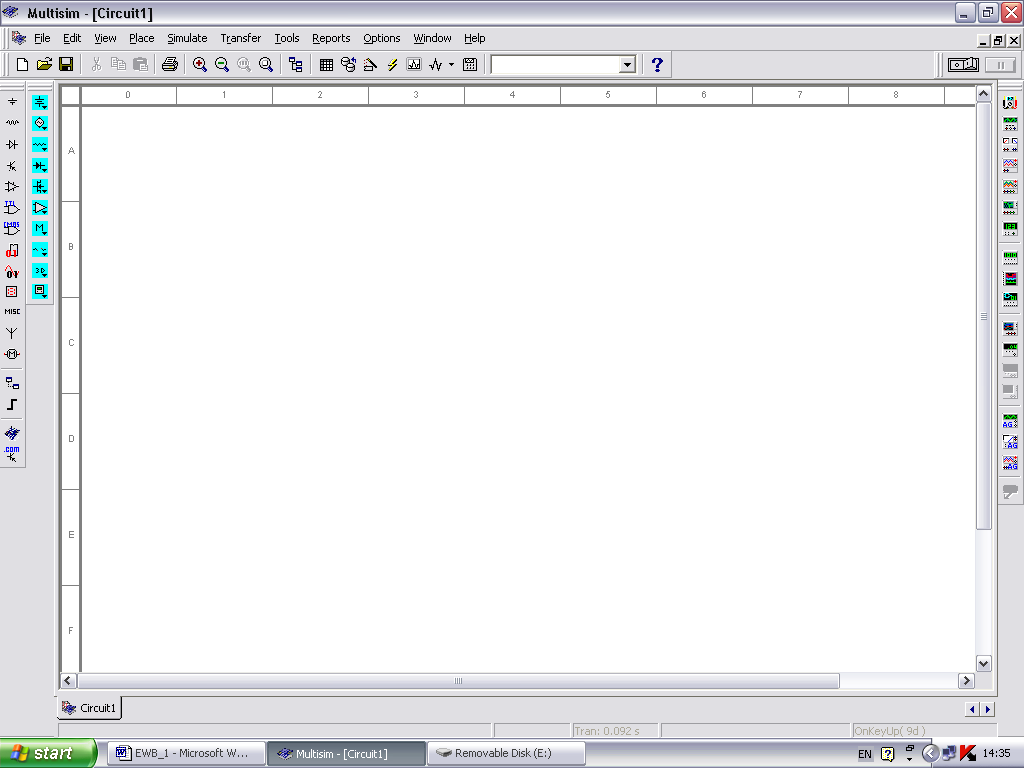Open the Mixed component group
The image size is (1024, 768).
(x=12, y=271)
